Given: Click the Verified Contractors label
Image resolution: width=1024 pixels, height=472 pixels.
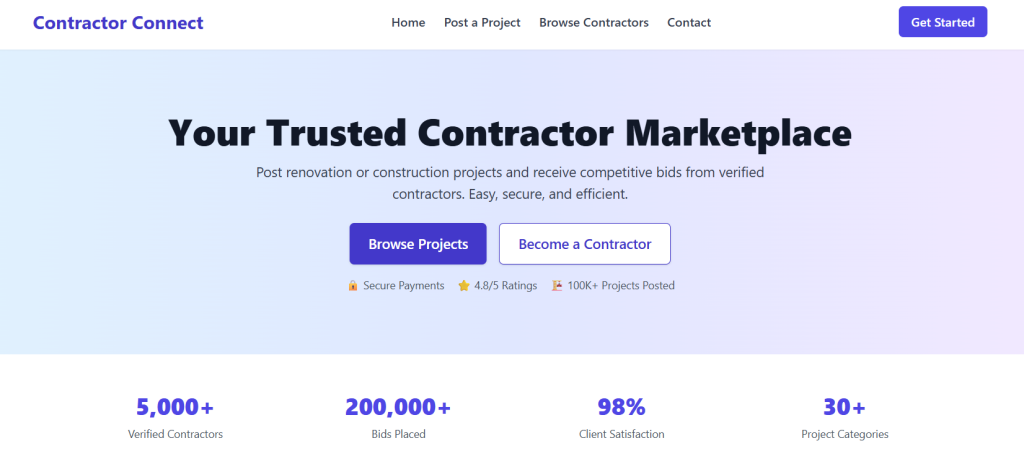Looking at the screenshot, I should click(x=175, y=434).
